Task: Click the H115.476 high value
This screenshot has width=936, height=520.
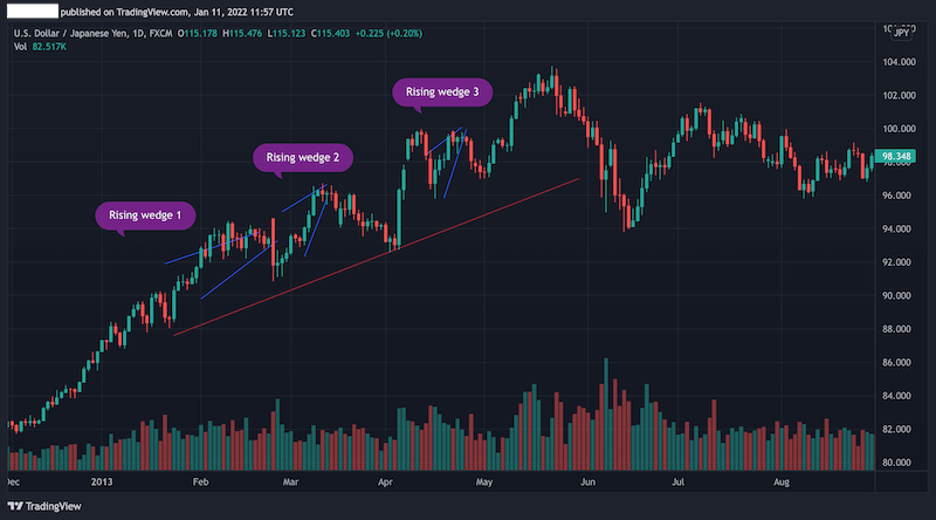Action: click(242, 33)
